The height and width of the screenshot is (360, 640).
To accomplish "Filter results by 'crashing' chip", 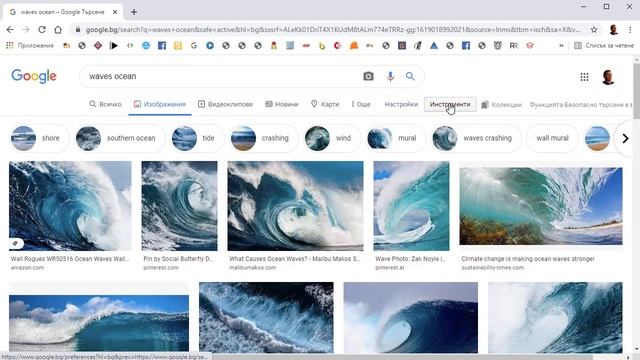I will tap(264, 138).
